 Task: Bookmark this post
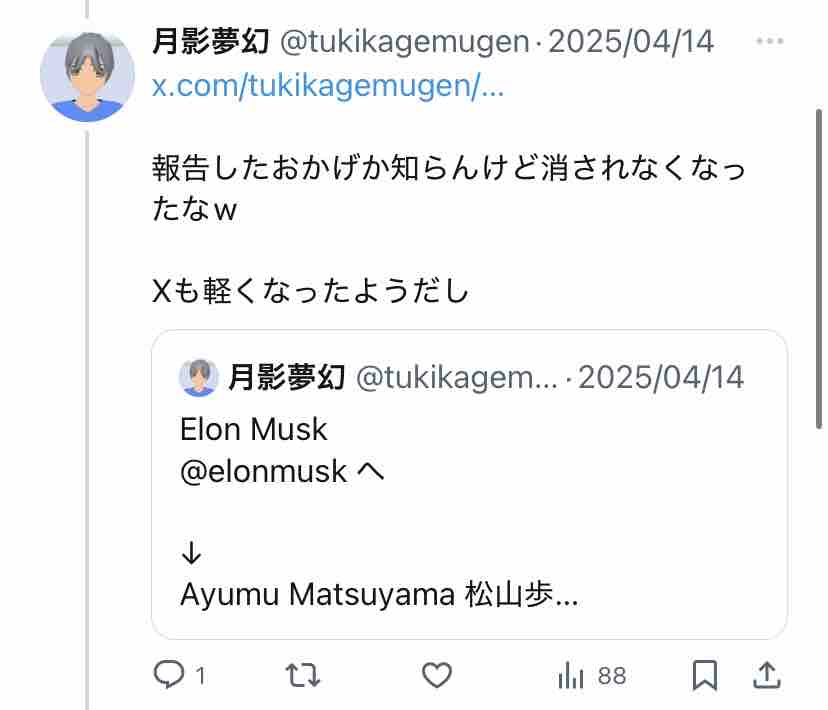tap(705, 676)
